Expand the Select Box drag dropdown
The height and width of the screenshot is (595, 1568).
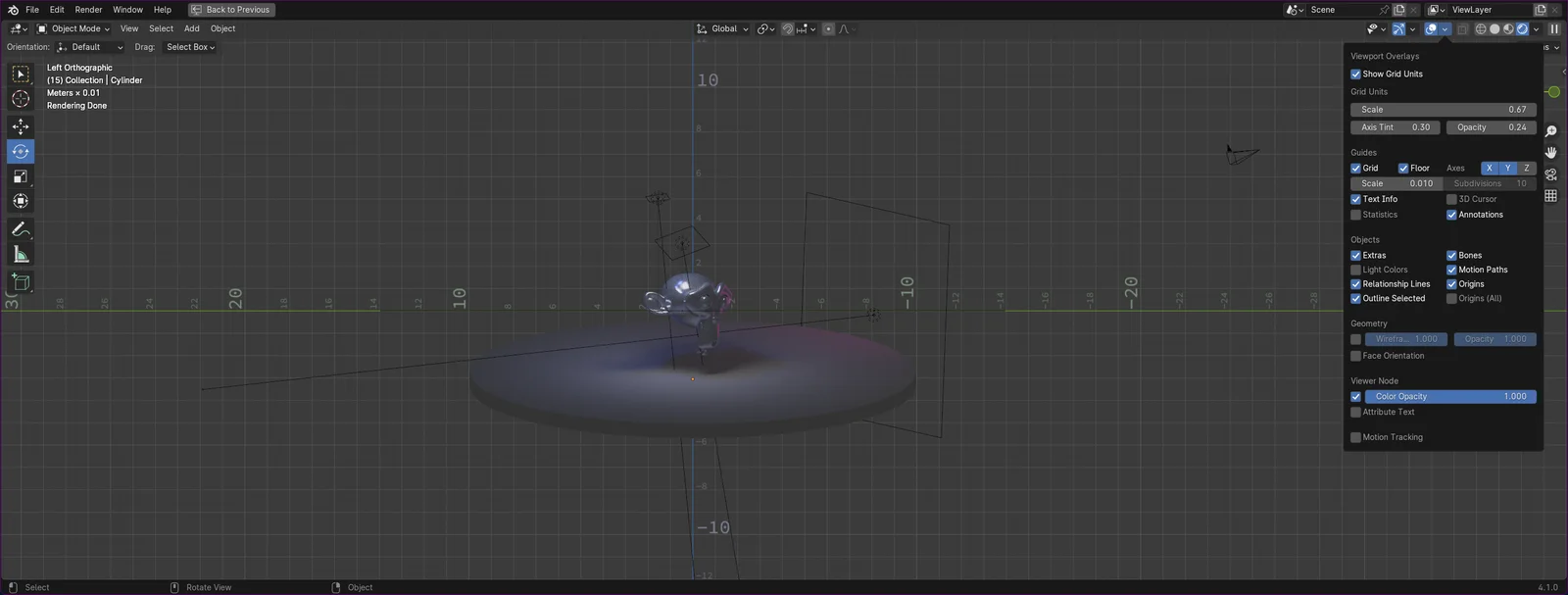pyautogui.click(x=190, y=47)
